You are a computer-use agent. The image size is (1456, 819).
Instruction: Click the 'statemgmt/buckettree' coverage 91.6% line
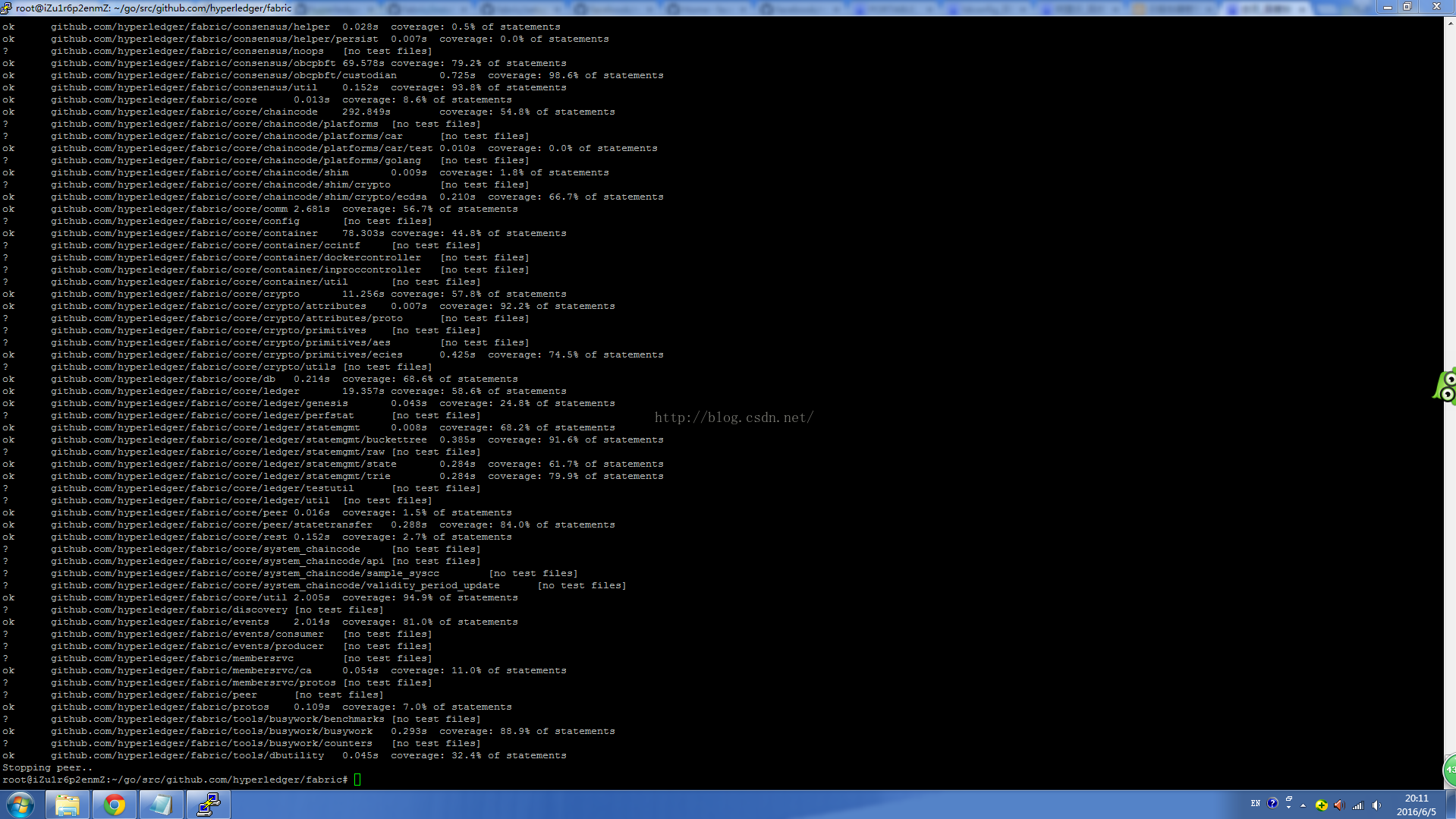[x=333, y=439]
